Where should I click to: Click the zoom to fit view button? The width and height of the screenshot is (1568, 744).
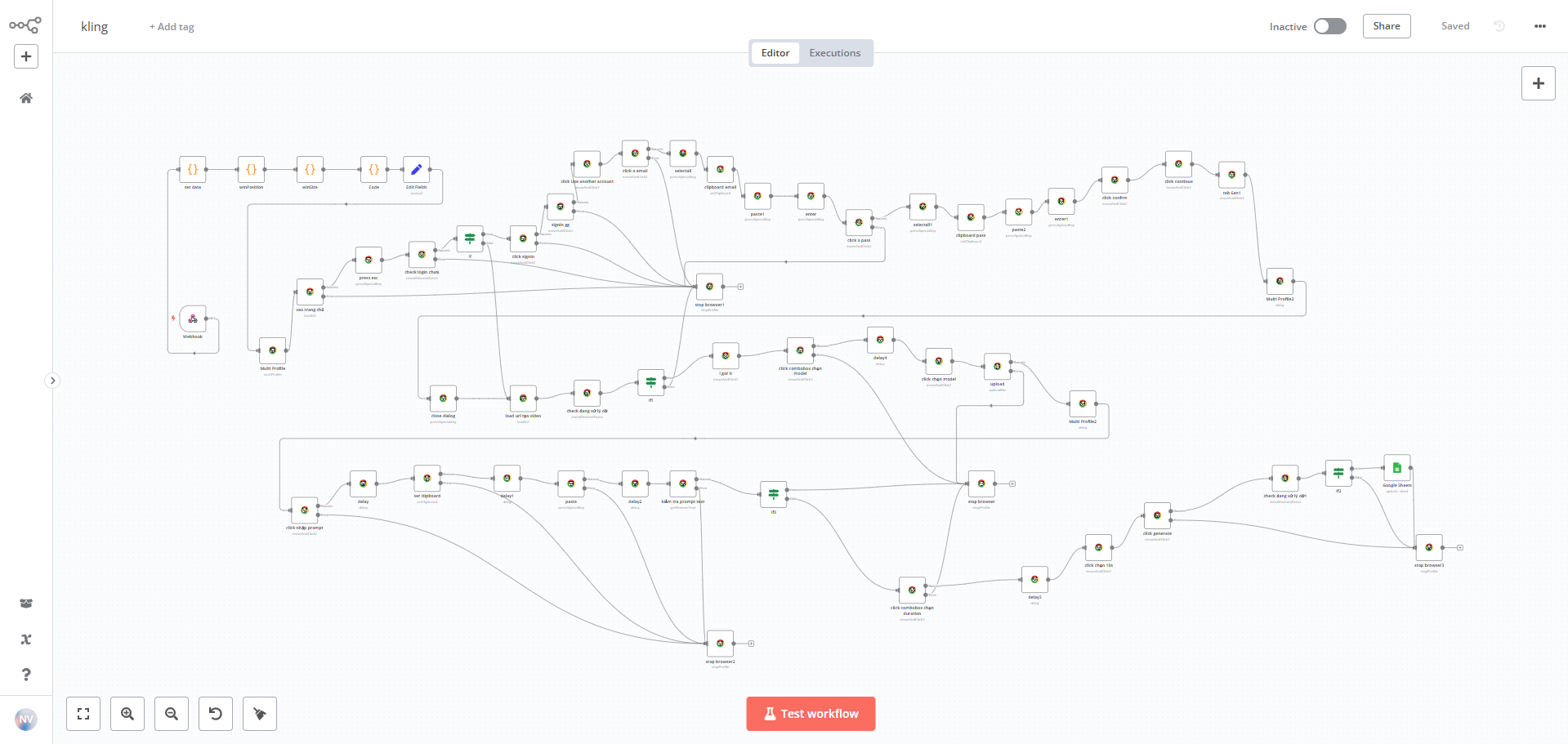tap(83, 714)
